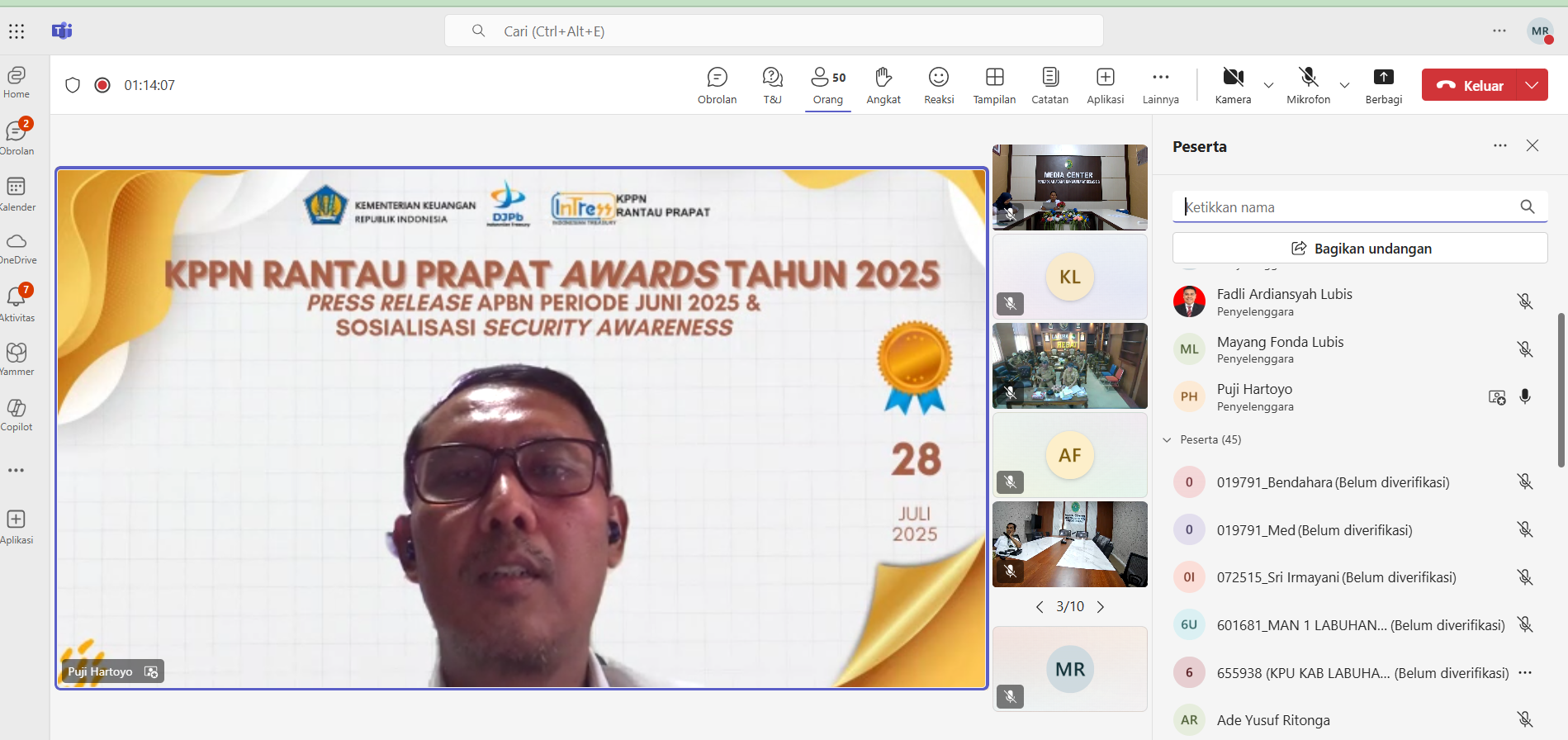The image size is (1568, 740).
Task: Open the Lainnya more options menu
Action: 1160,86
